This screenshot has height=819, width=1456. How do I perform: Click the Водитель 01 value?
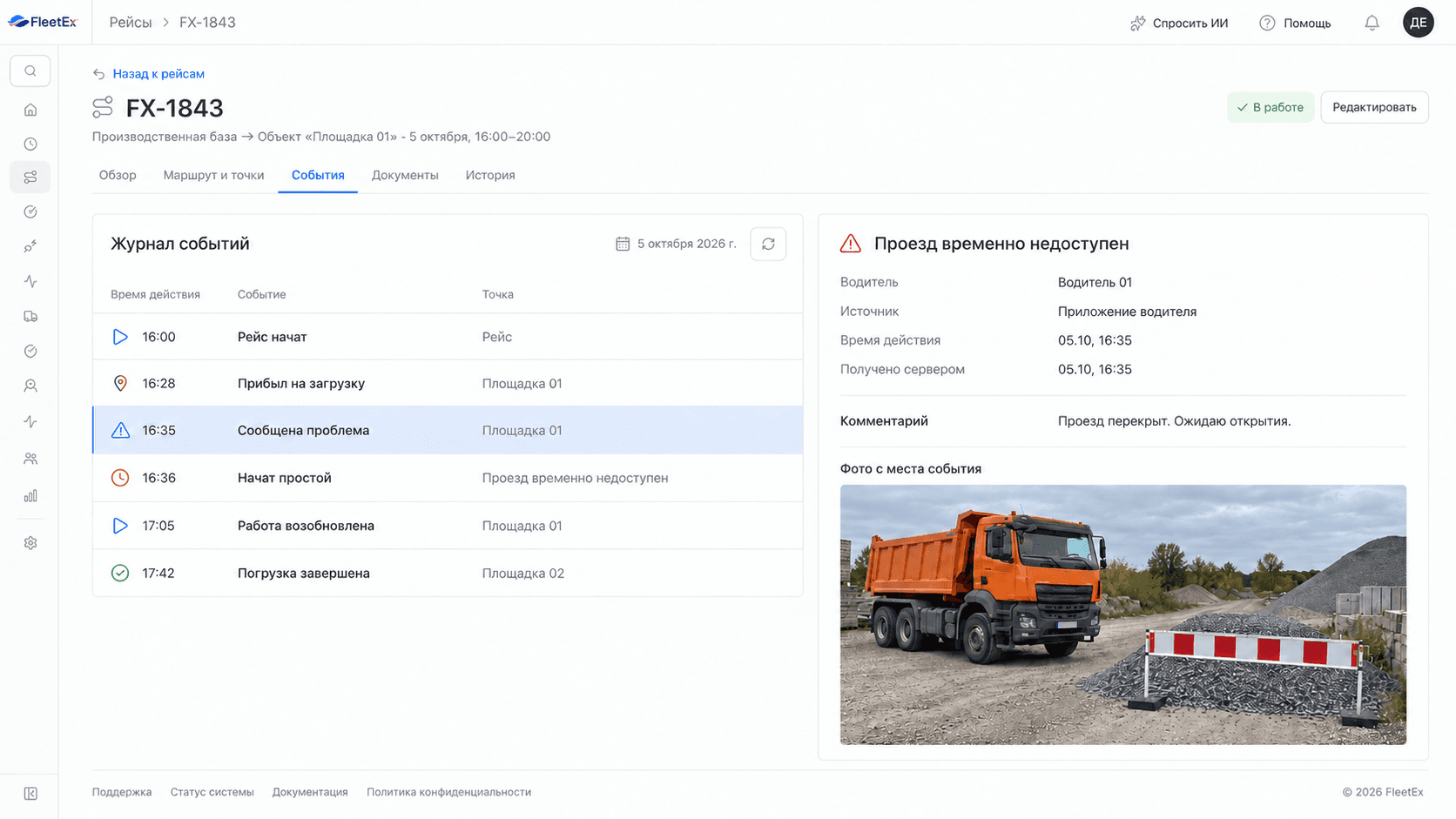pos(1095,282)
